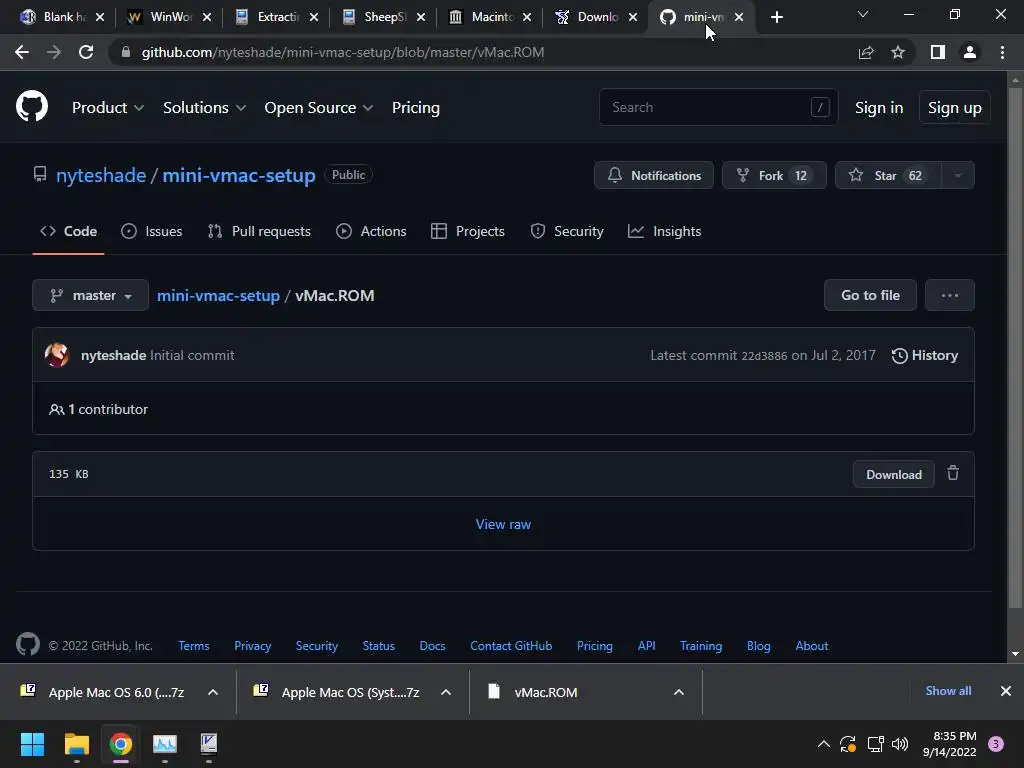Image resolution: width=1024 pixels, height=768 pixels.
Task: Open the tab search chevron
Action: coord(863,14)
